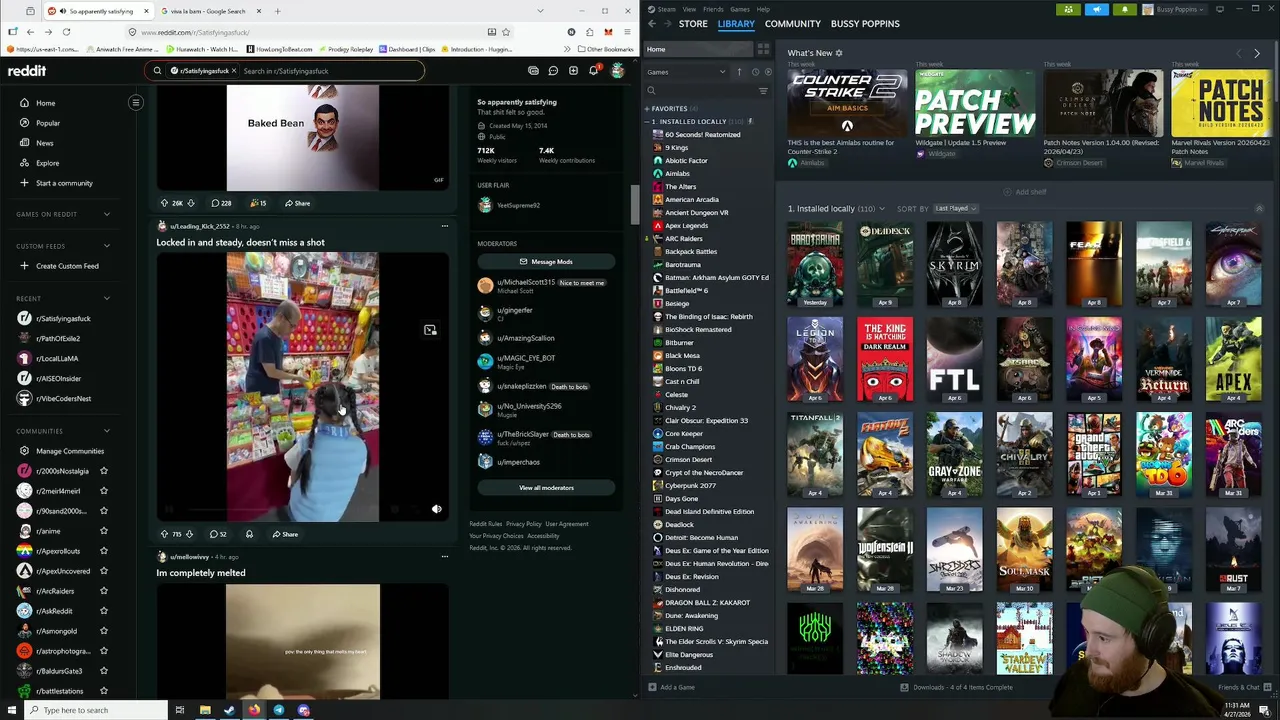Viewport: 1280px width, 720px height.
Task: Share the 'Locked in and steady' post
Action: [x=285, y=534]
